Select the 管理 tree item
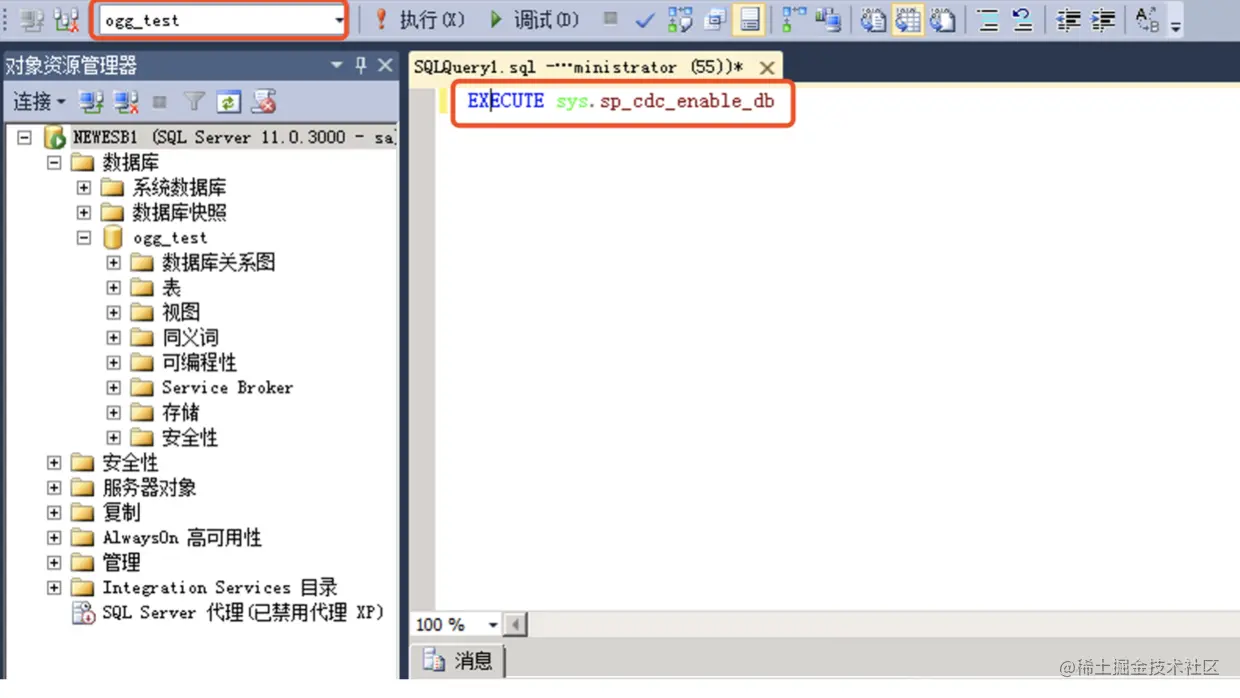 pyautogui.click(x=121, y=563)
